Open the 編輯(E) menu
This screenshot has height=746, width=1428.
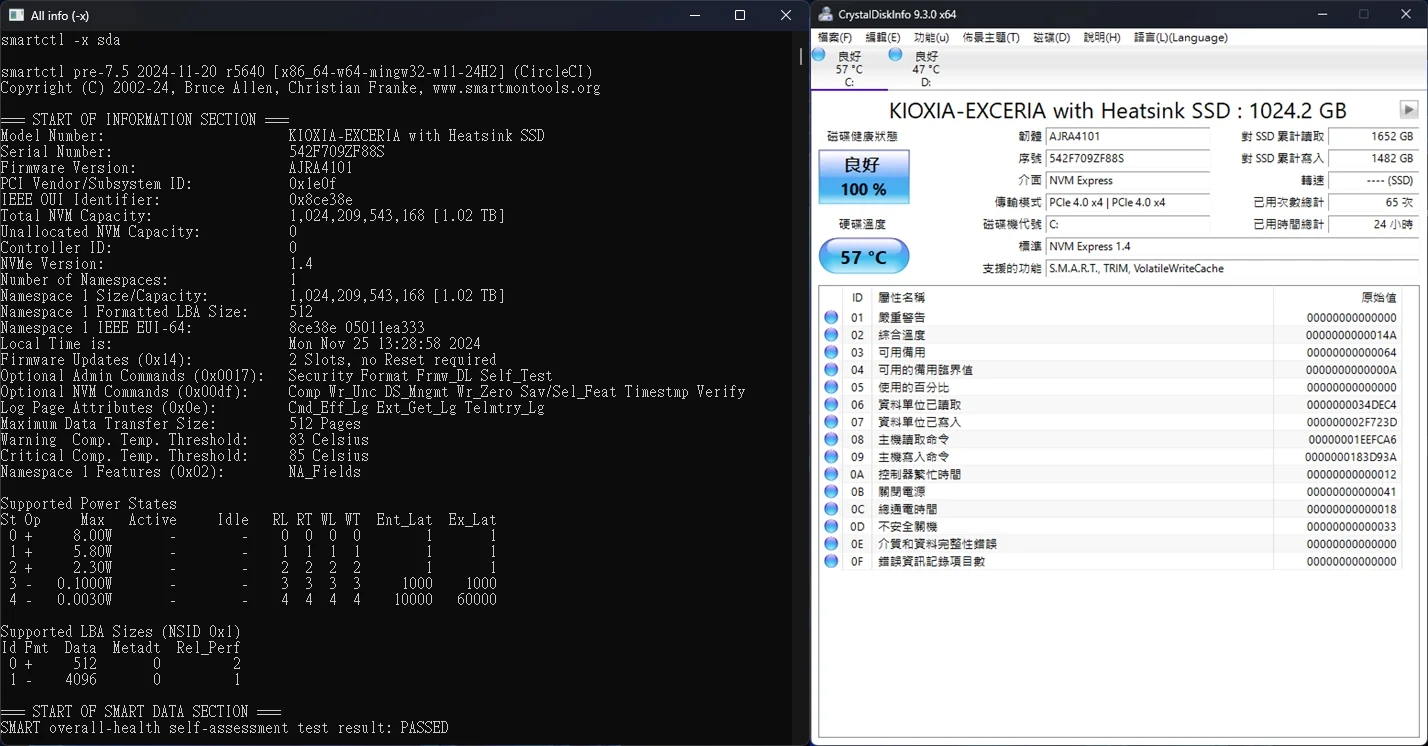883,37
